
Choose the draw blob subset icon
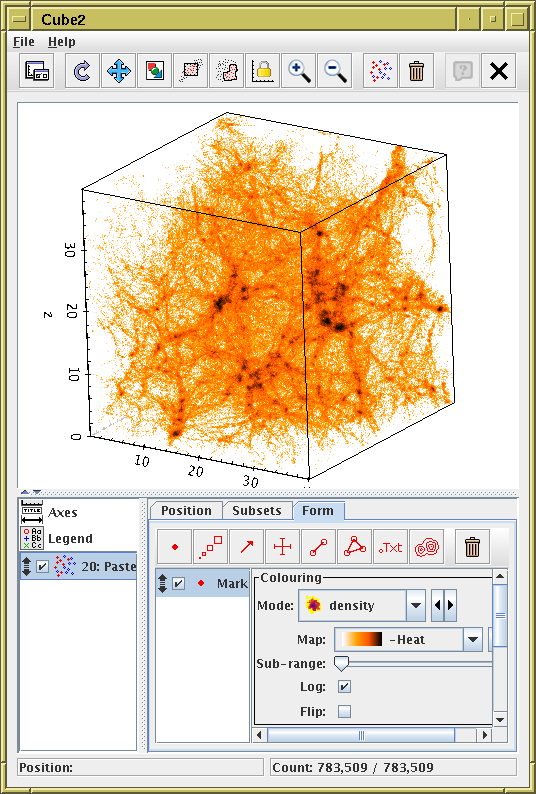pyautogui.click(x=226, y=71)
